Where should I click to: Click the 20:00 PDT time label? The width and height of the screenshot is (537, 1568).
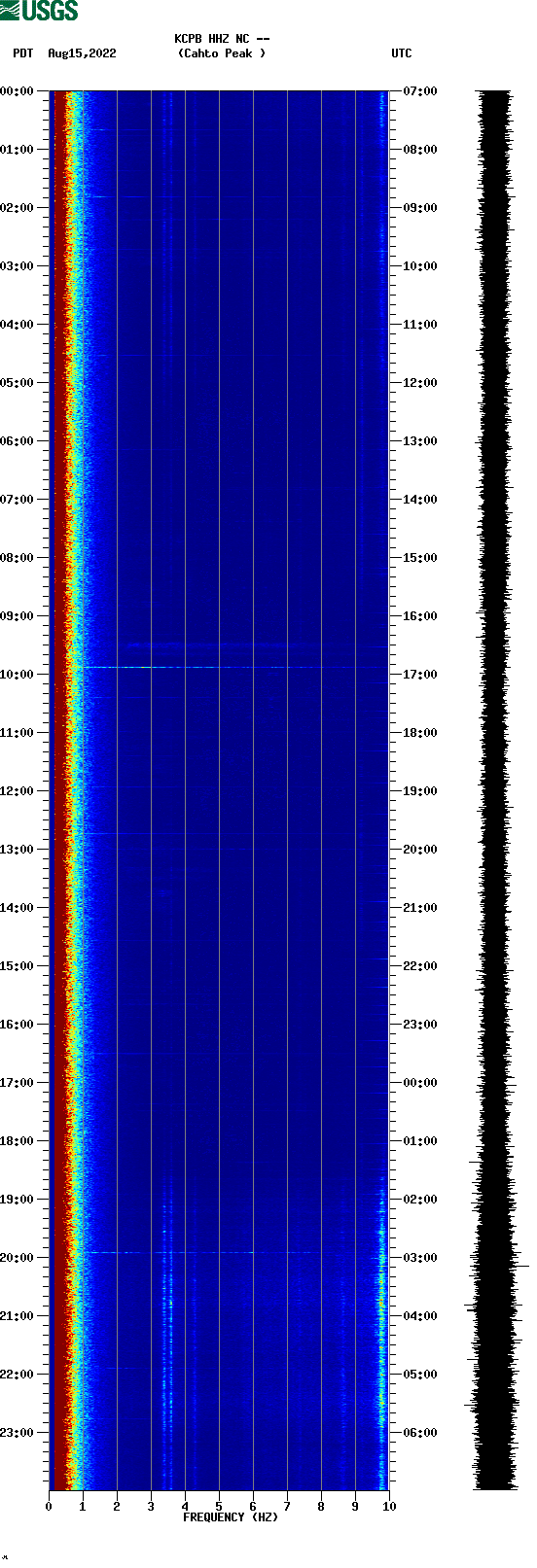pyautogui.click(x=18, y=1258)
